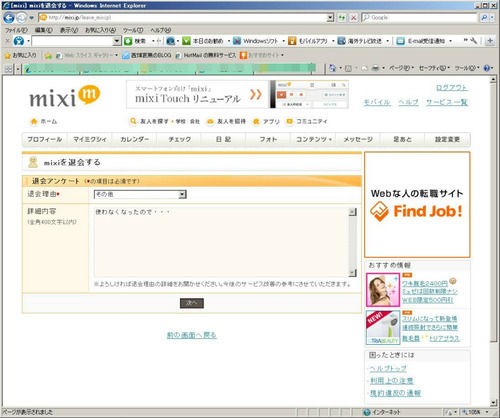Viewport: 500px width, 418px height.
Task: Click in the 詳細内容 text area
Action: pos(221,242)
